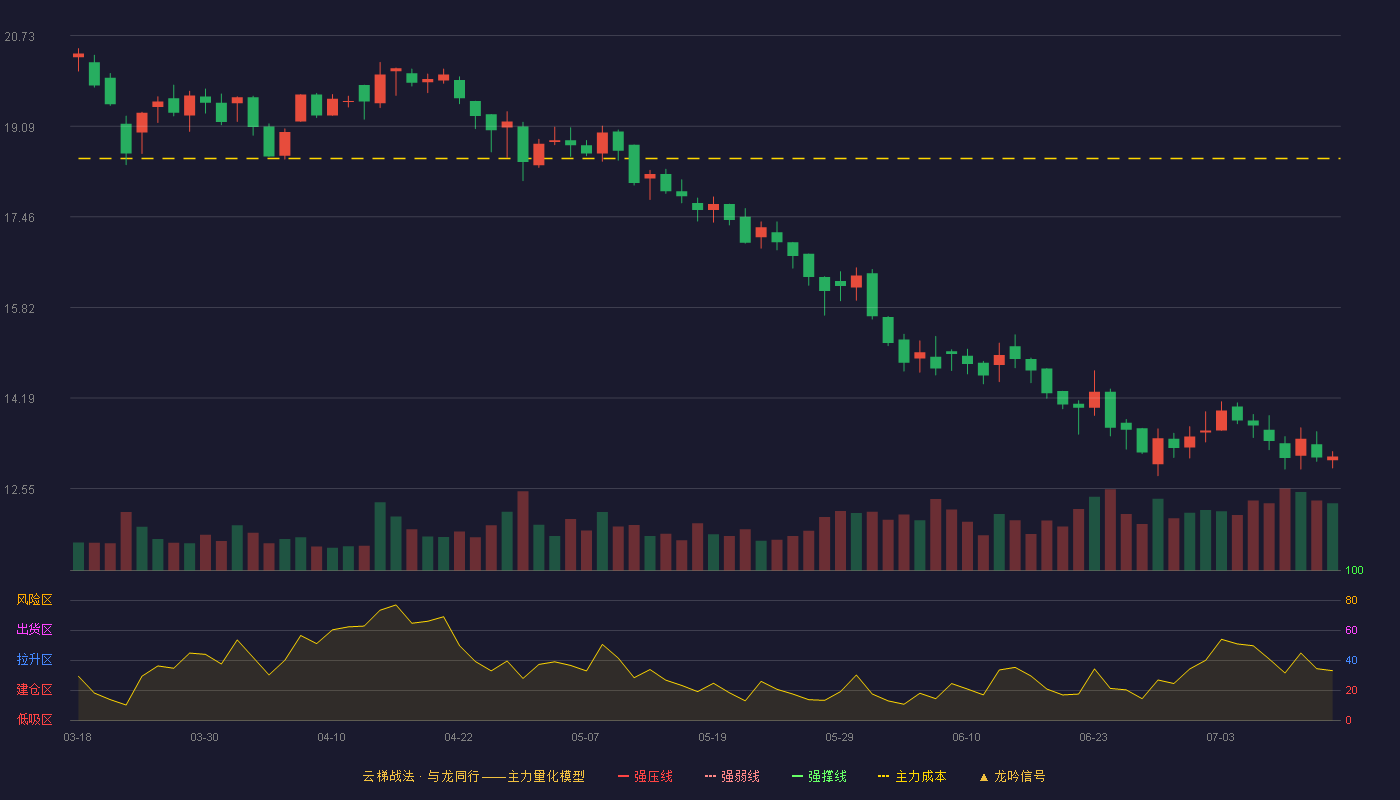
Task: Click the 05-07 date axis label
Action: [x=585, y=737]
